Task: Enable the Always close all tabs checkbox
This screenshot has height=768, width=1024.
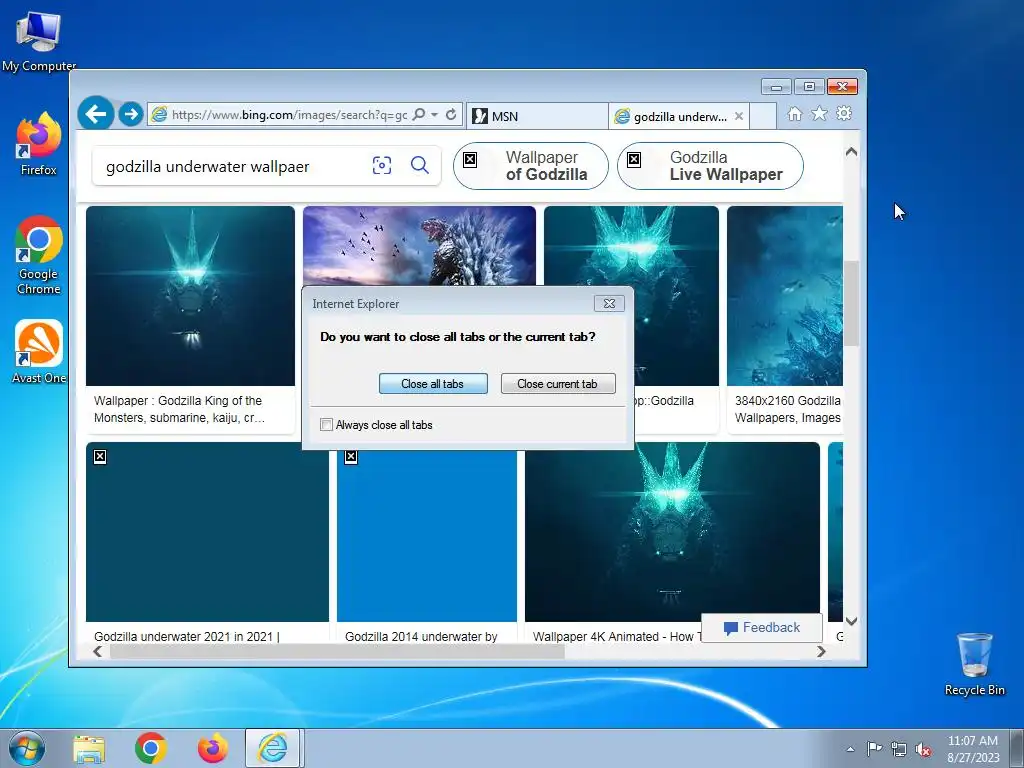Action: (327, 425)
